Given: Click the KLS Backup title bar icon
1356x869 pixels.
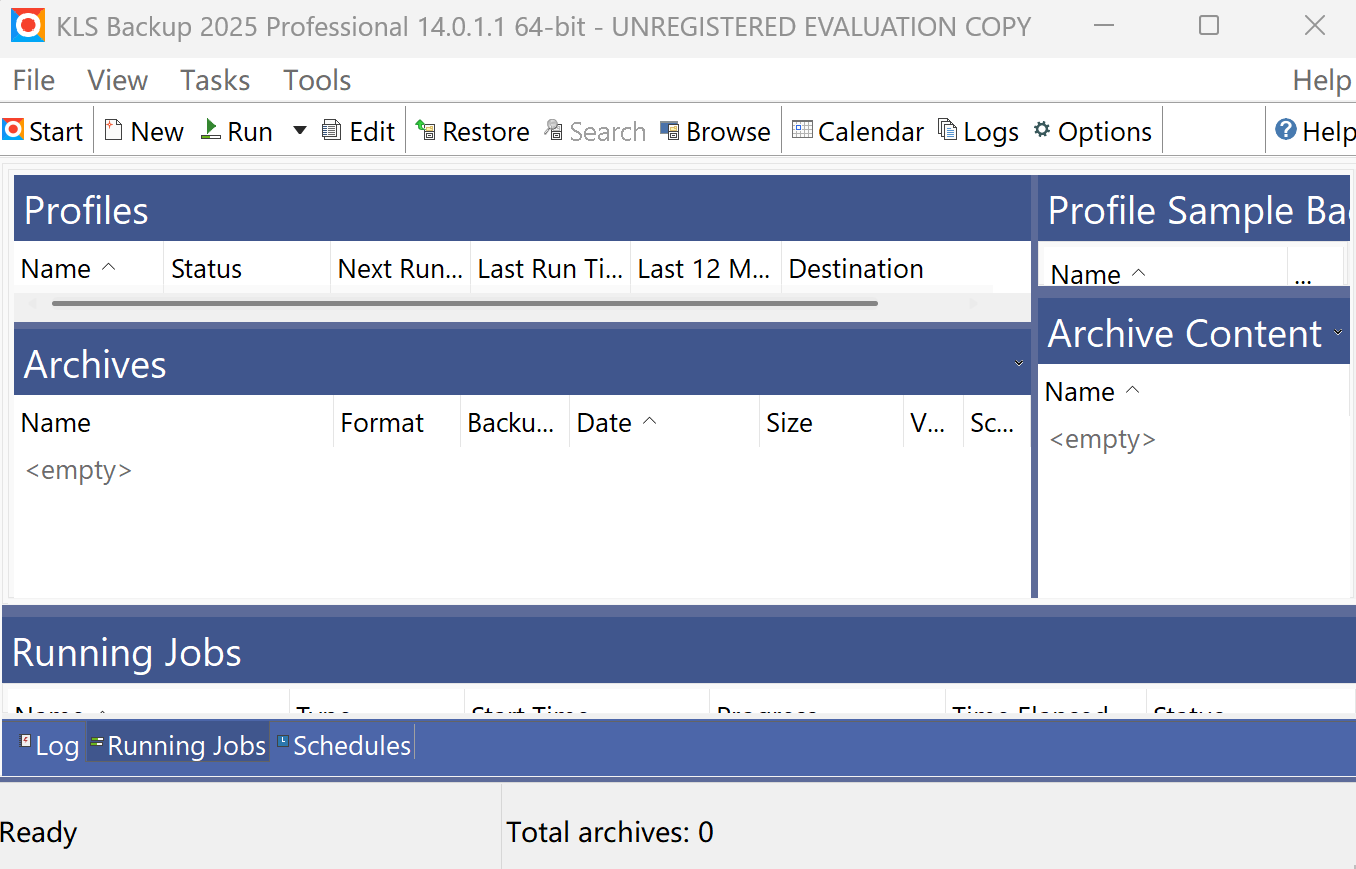Looking at the screenshot, I should (x=27, y=25).
